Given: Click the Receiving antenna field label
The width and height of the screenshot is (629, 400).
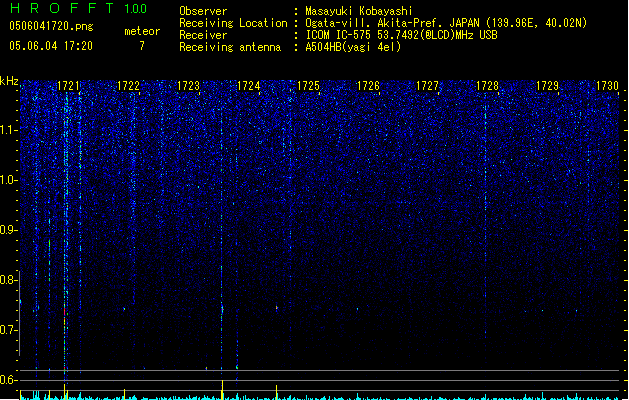Looking at the screenshot, I should (230, 47).
